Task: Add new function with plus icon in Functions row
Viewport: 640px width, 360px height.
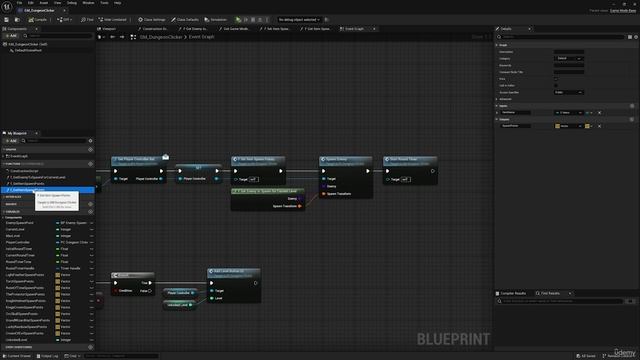Action: point(91,164)
